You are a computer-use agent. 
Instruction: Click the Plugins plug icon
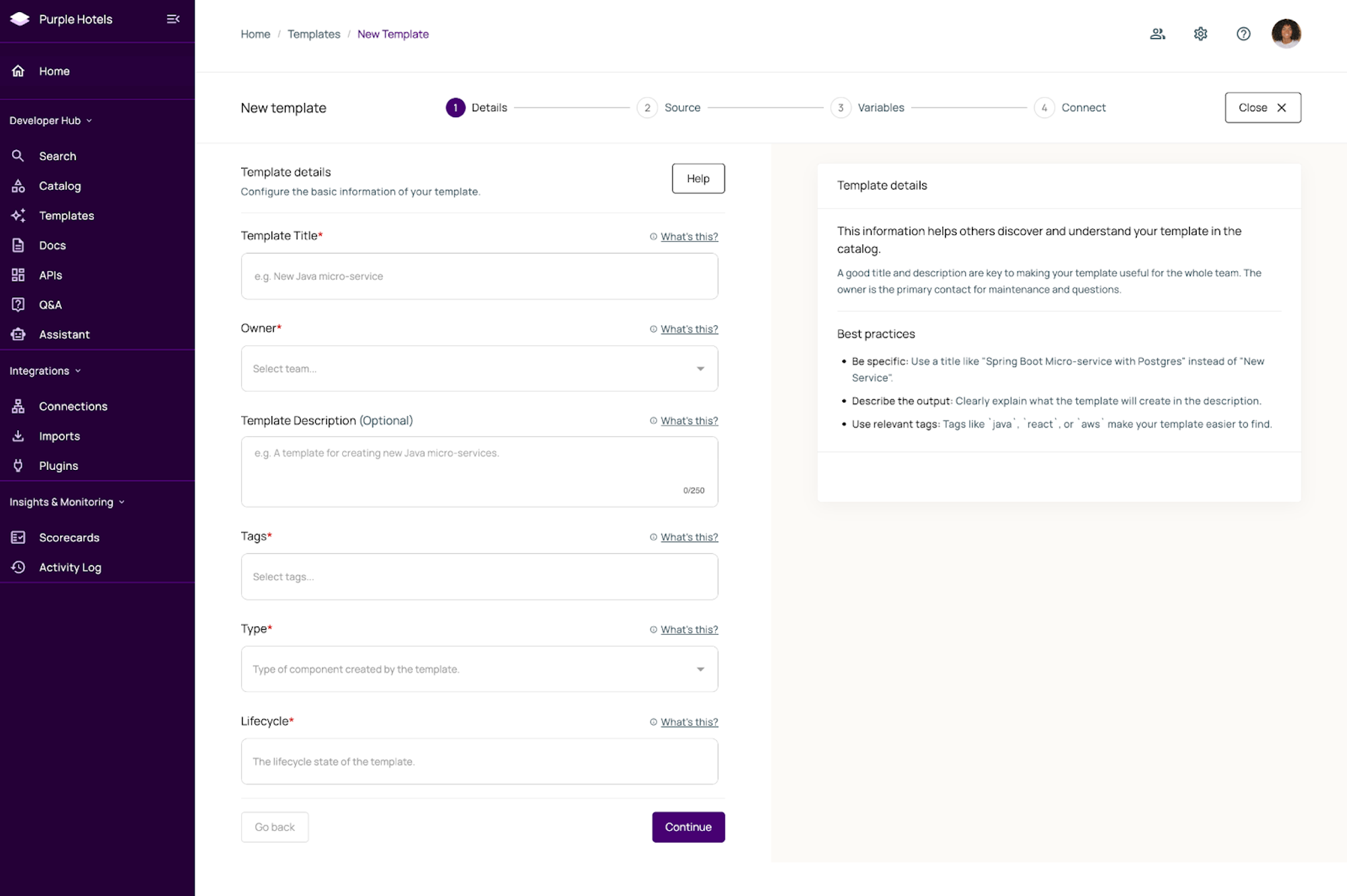tap(18, 465)
